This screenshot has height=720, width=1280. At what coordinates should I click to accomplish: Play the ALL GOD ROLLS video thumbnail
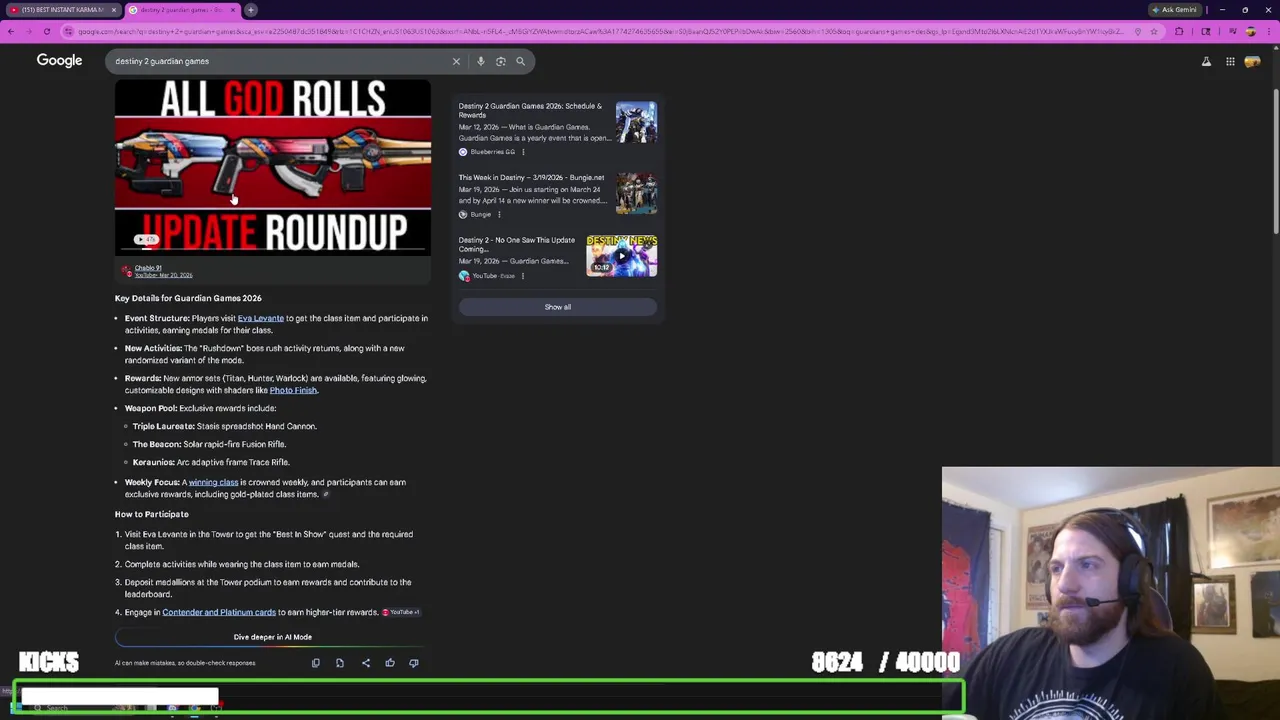pyautogui.click(x=273, y=167)
